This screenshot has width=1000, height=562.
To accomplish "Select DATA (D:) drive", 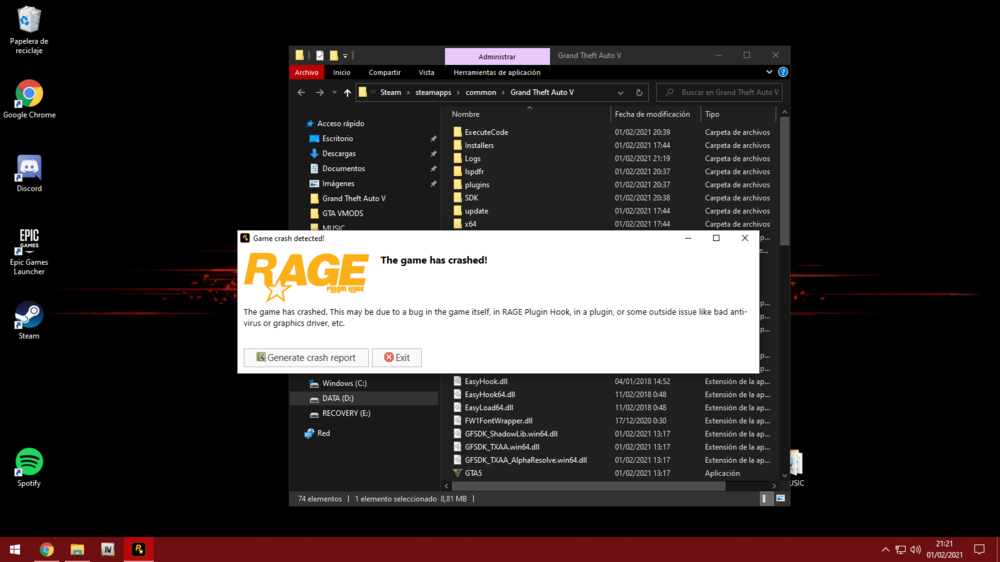I will (x=337, y=398).
